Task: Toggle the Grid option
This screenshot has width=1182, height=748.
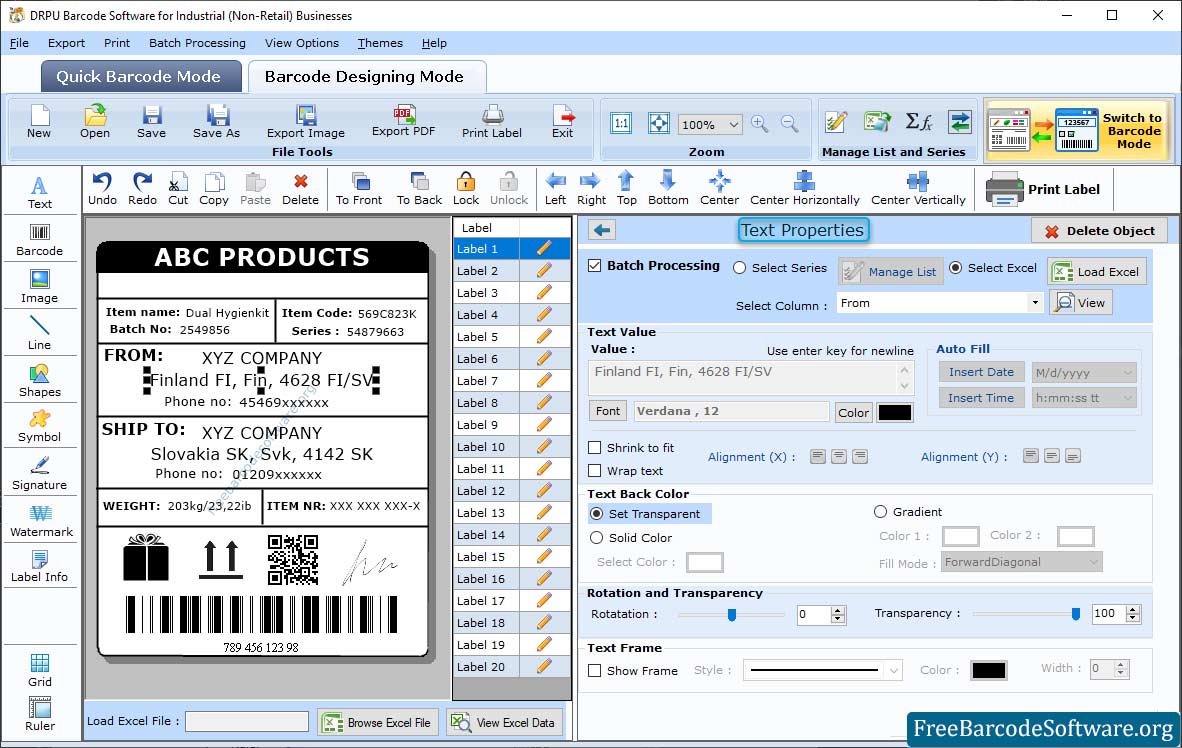Action: 39,670
